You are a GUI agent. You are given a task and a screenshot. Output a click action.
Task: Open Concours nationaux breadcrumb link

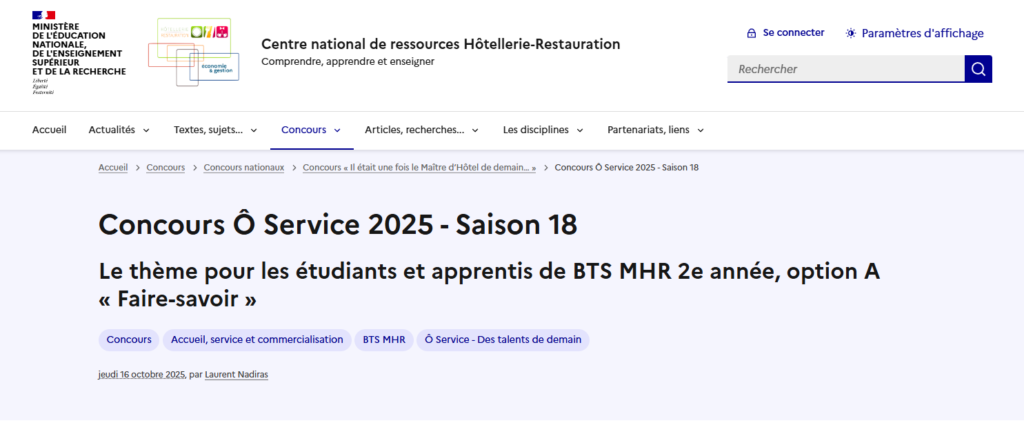tap(244, 167)
